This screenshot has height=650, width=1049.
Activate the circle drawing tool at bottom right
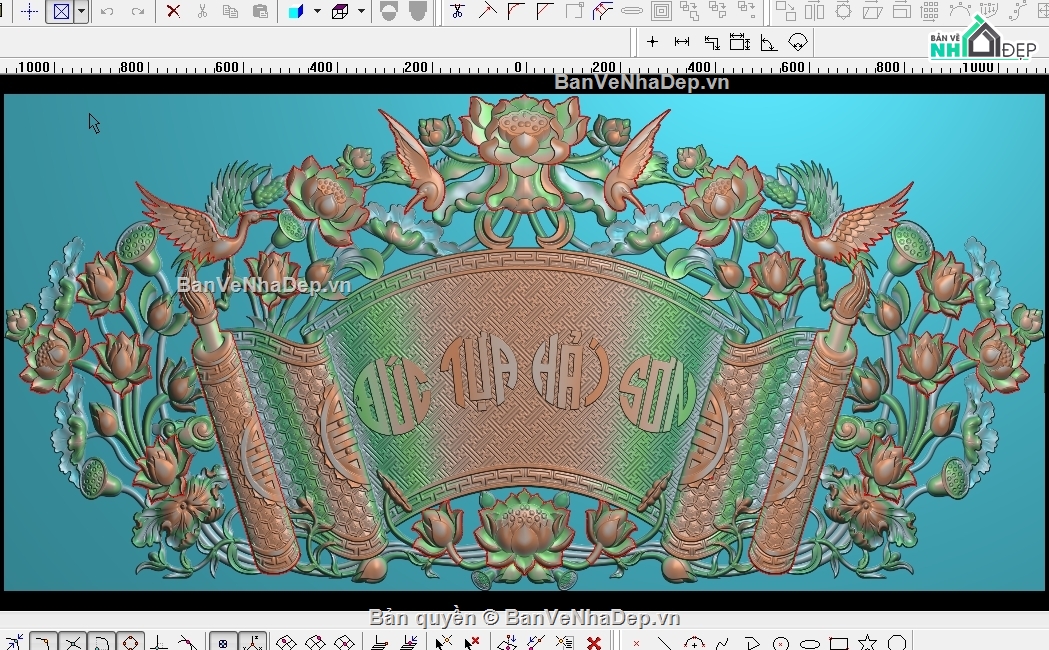[x=782, y=641]
